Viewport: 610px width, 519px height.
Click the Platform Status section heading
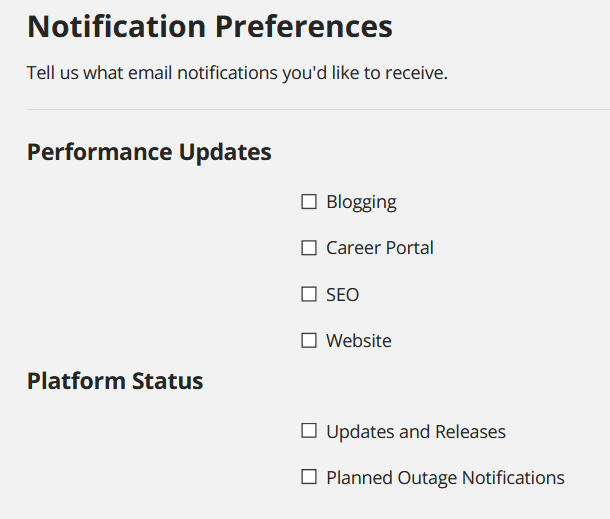click(115, 381)
